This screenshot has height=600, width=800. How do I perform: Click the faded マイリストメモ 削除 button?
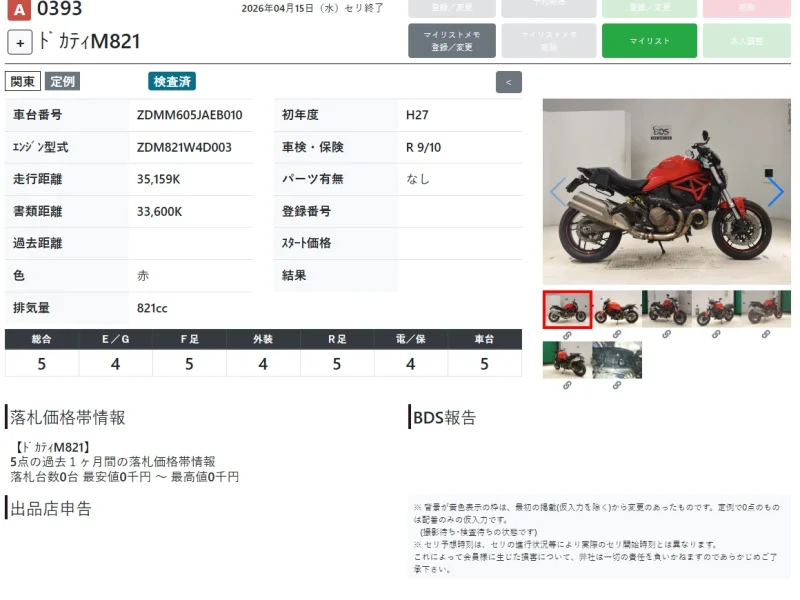548,41
